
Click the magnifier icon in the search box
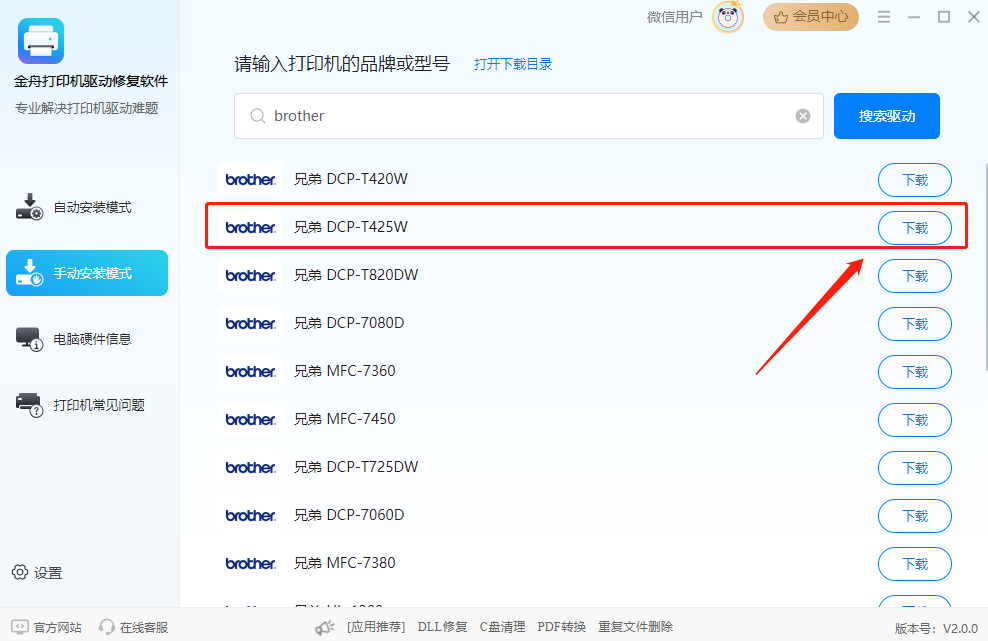[x=258, y=116]
